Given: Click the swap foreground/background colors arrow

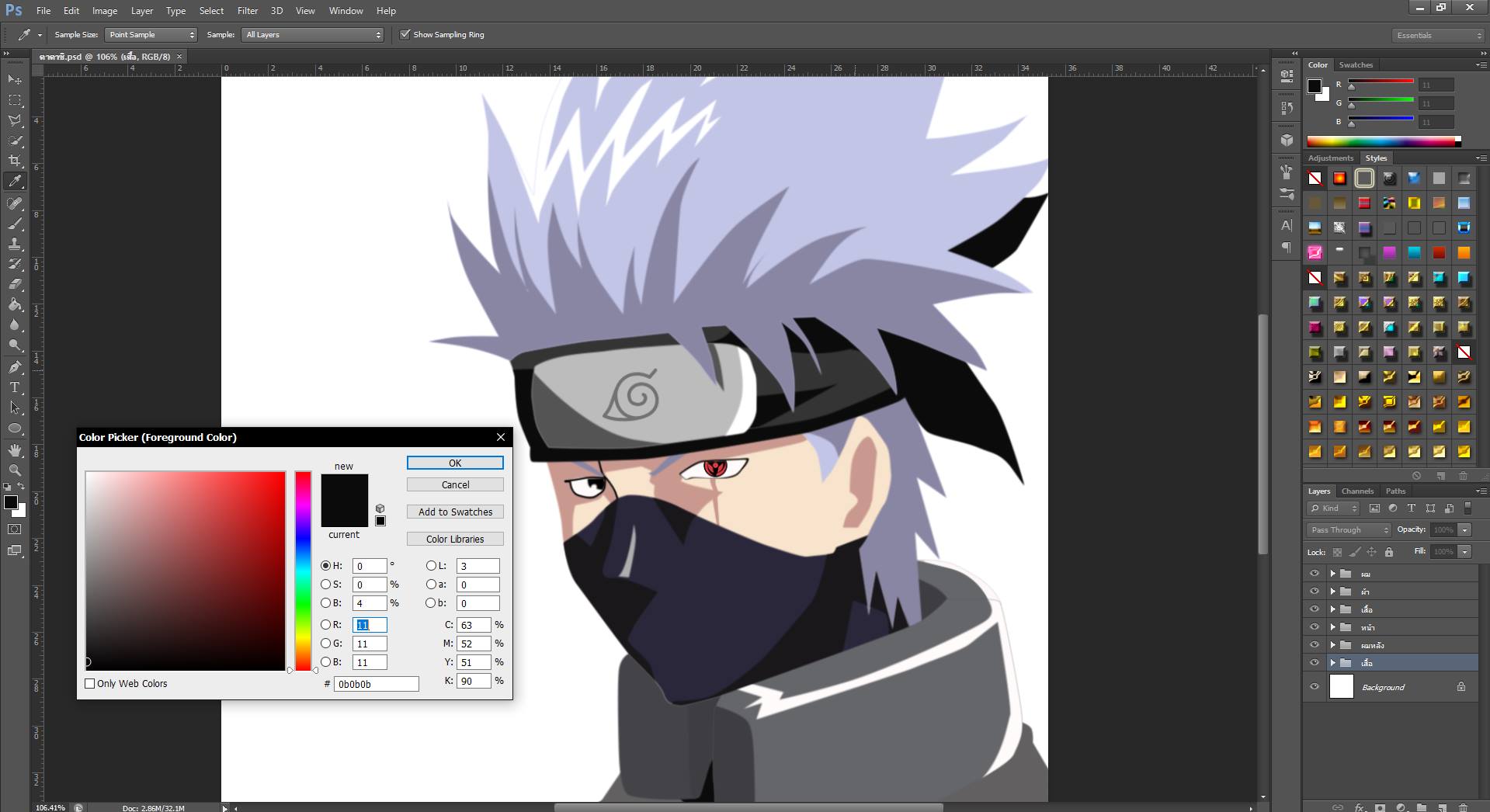Looking at the screenshot, I should (22, 487).
